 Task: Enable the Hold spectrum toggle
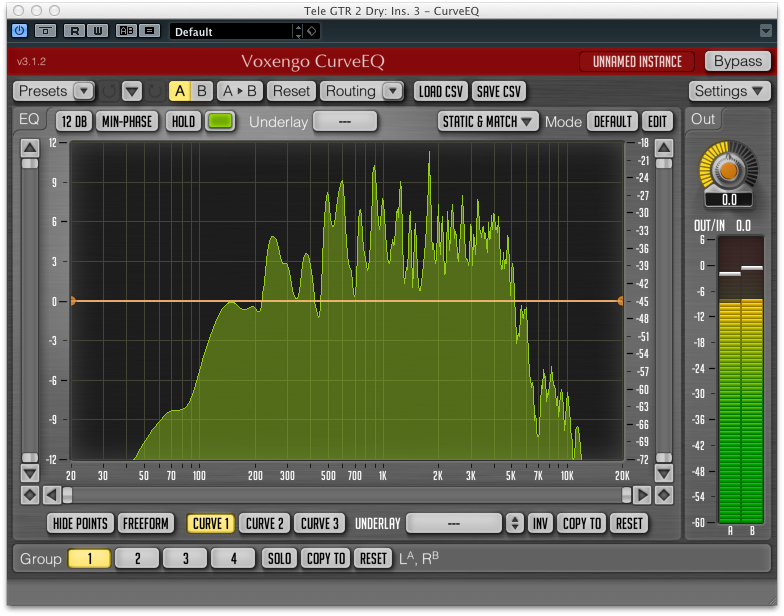click(x=183, y=122)
